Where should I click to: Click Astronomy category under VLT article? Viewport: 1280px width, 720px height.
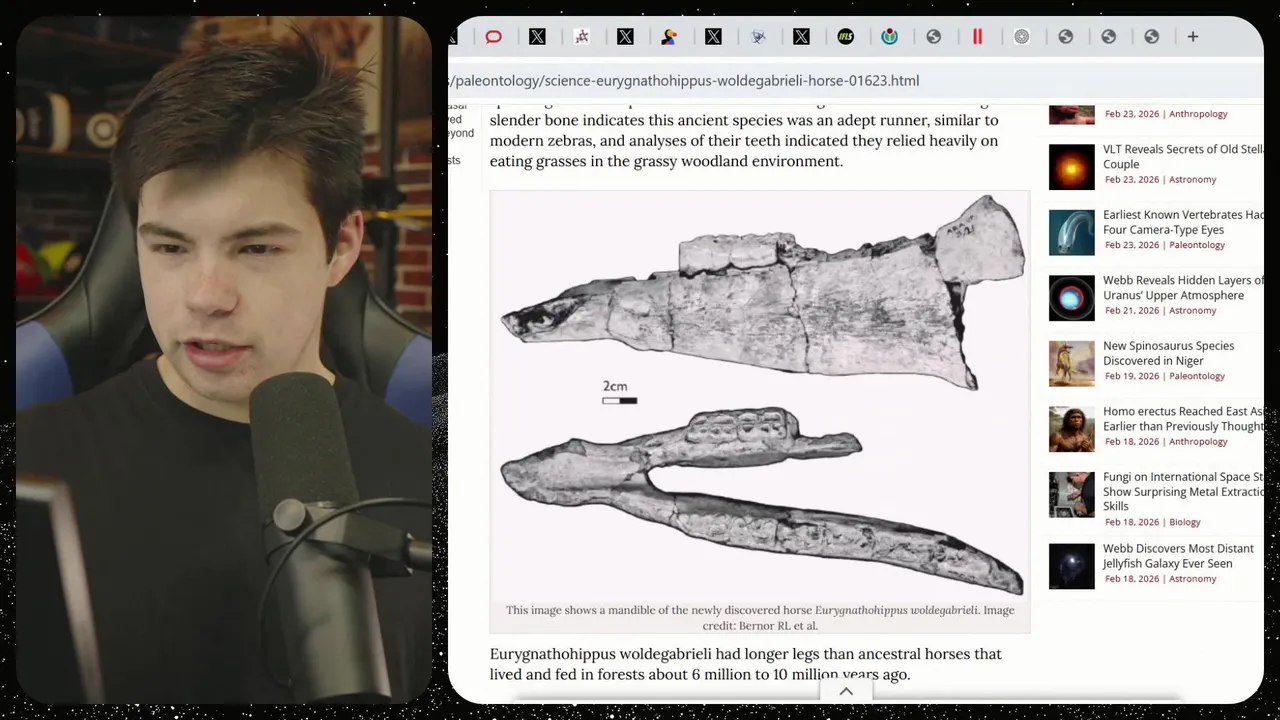[x=1193, y=180]
